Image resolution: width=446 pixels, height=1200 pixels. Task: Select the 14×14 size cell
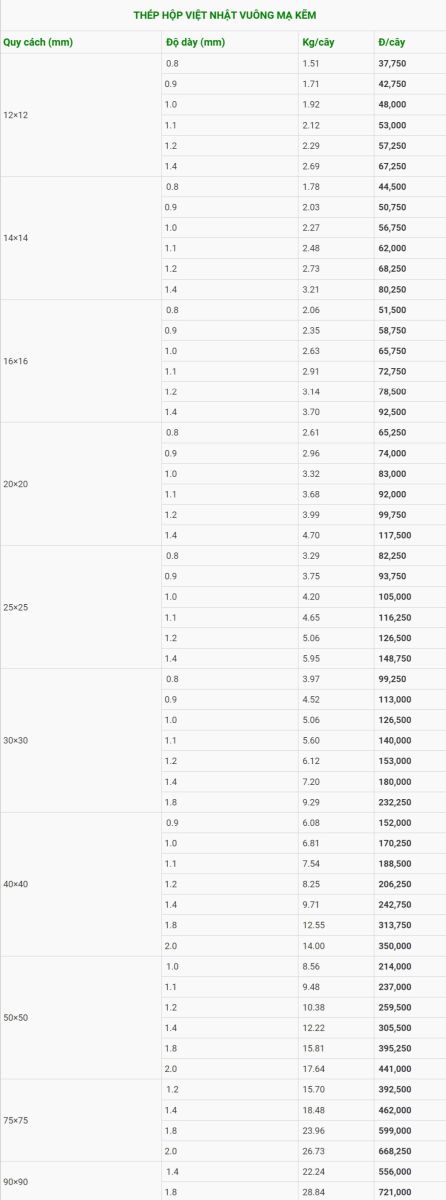point(80,238)
